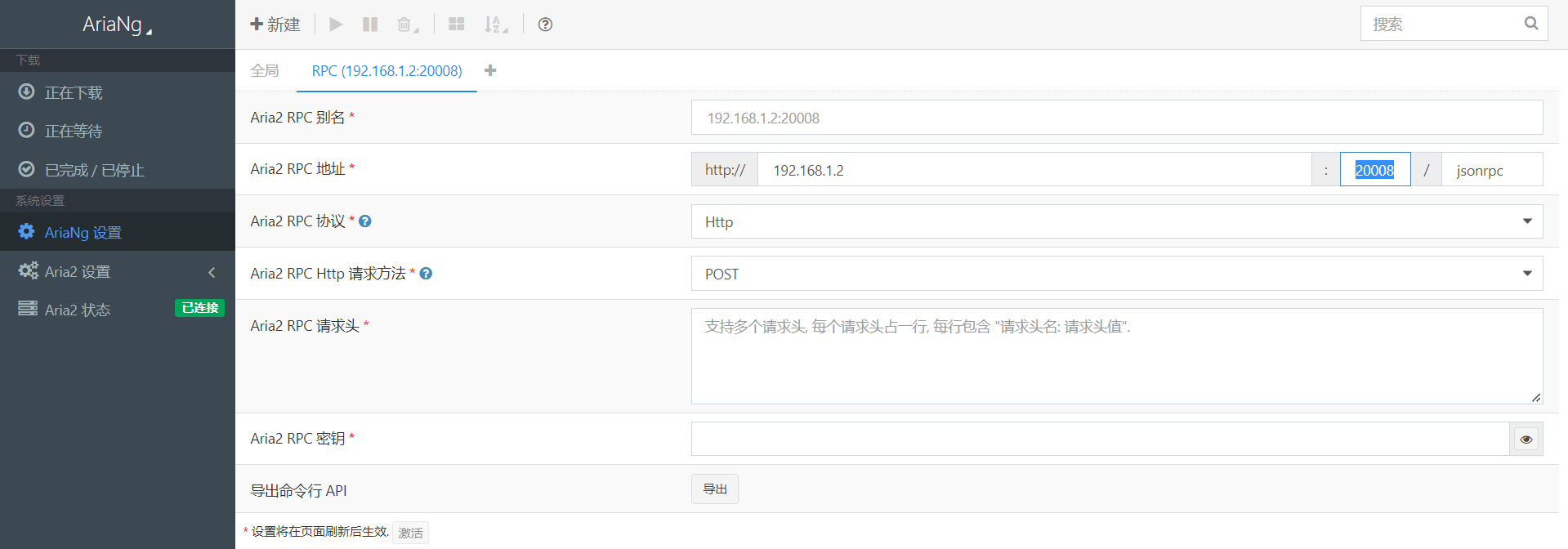
Task: Open the Aria2 RPC 协议 Http dropdown
Action: [1116, 222]
